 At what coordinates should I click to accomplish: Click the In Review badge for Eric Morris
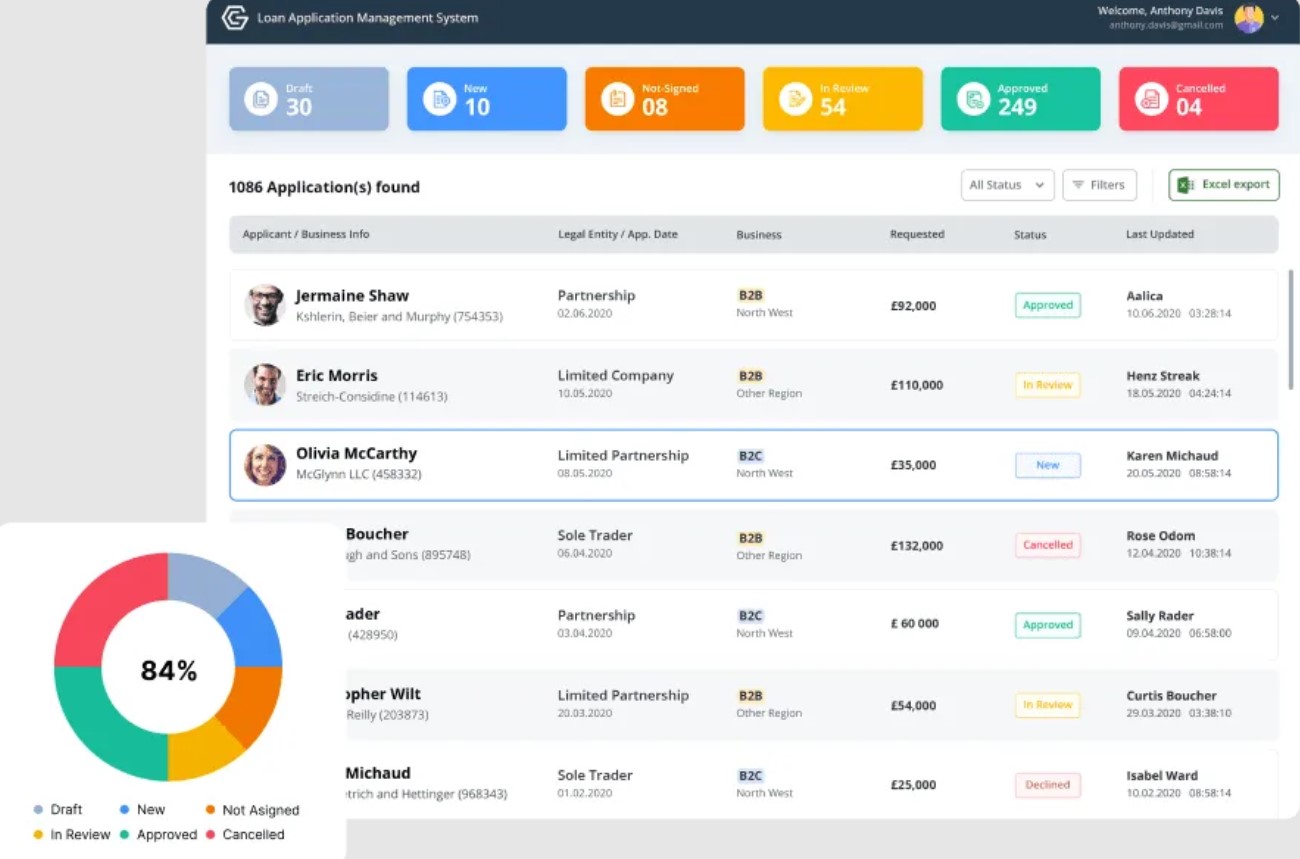coord(1047,385)
